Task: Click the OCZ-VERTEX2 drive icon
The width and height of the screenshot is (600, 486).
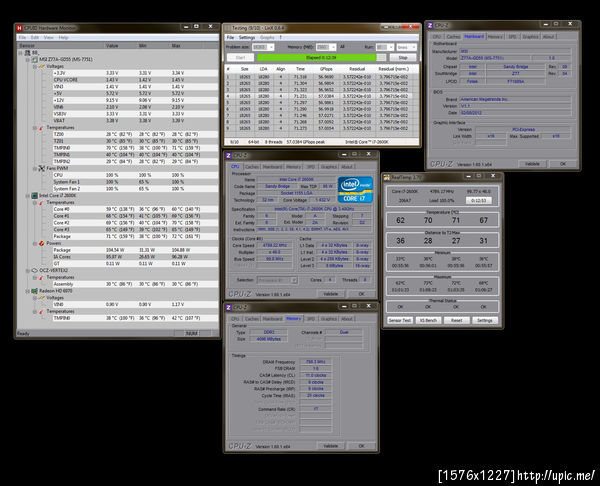Action: tap(34, 270)
